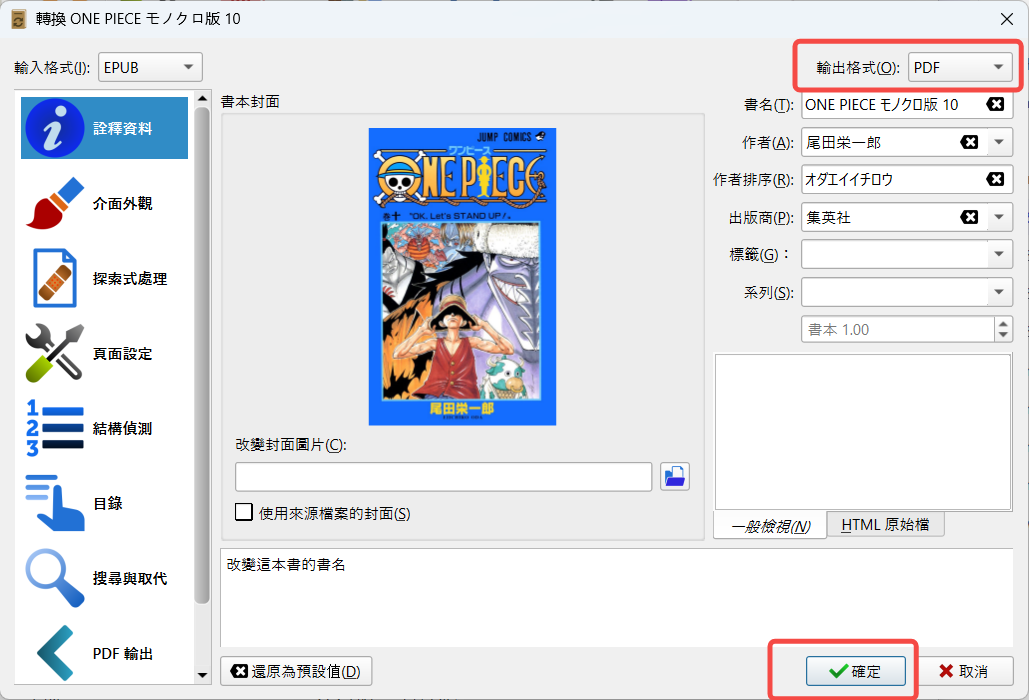Open the 目錄 table of contents section

(104, 503)
